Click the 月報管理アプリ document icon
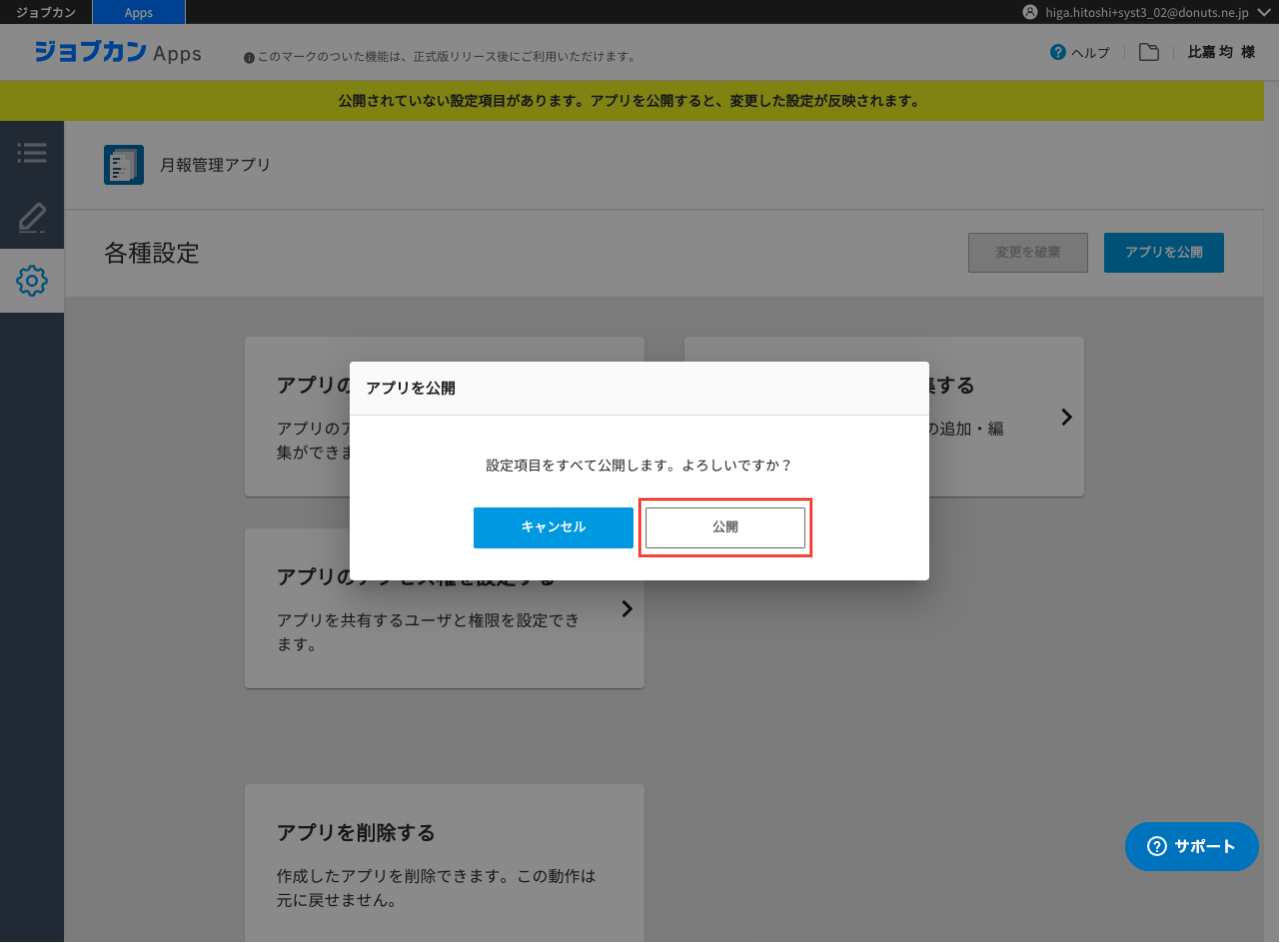This screenshot has width=1280, height=943. click(124, 165)
